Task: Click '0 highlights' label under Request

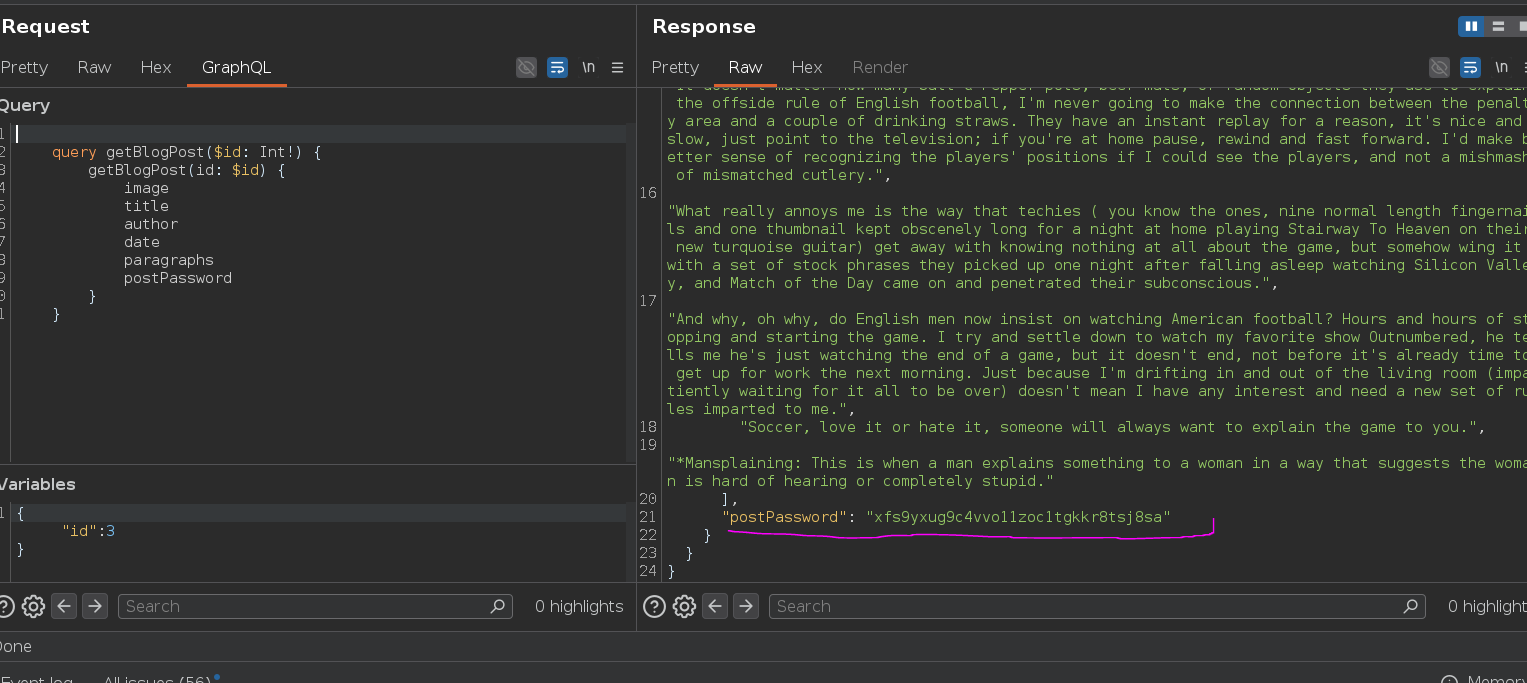Action: (x=579, y=606)
